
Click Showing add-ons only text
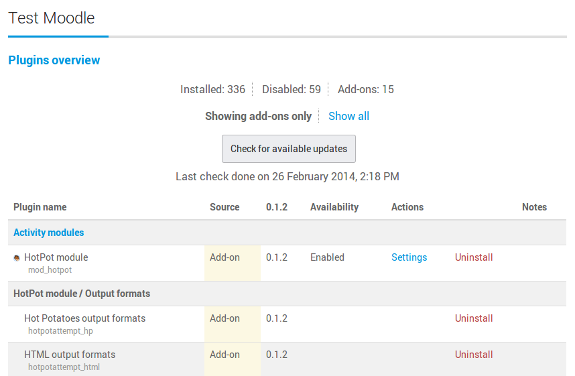pyautogui.click(x=258, y=116)
